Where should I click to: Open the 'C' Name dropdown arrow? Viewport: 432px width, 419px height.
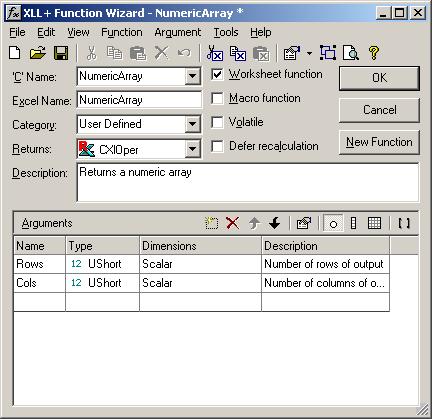point(192,76)
